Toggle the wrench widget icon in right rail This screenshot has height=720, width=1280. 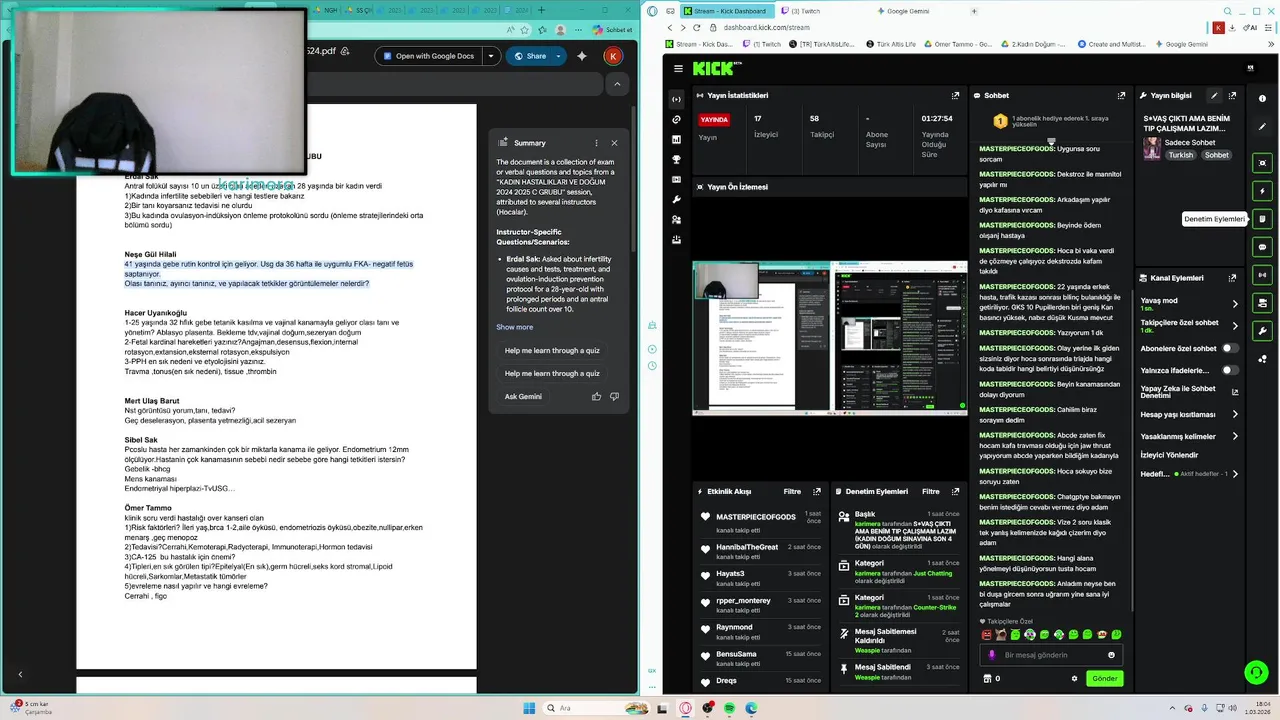1262,330
